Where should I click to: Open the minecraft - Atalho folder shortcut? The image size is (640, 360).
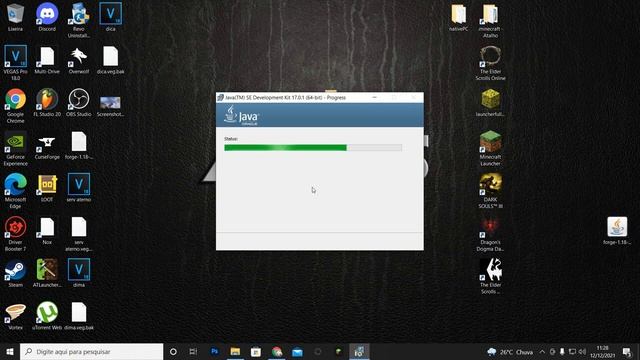490,20
